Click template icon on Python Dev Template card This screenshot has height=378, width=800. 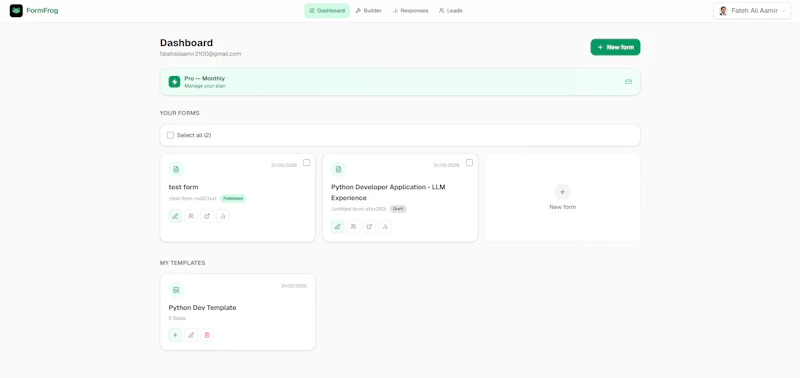[x=176, y=290]
